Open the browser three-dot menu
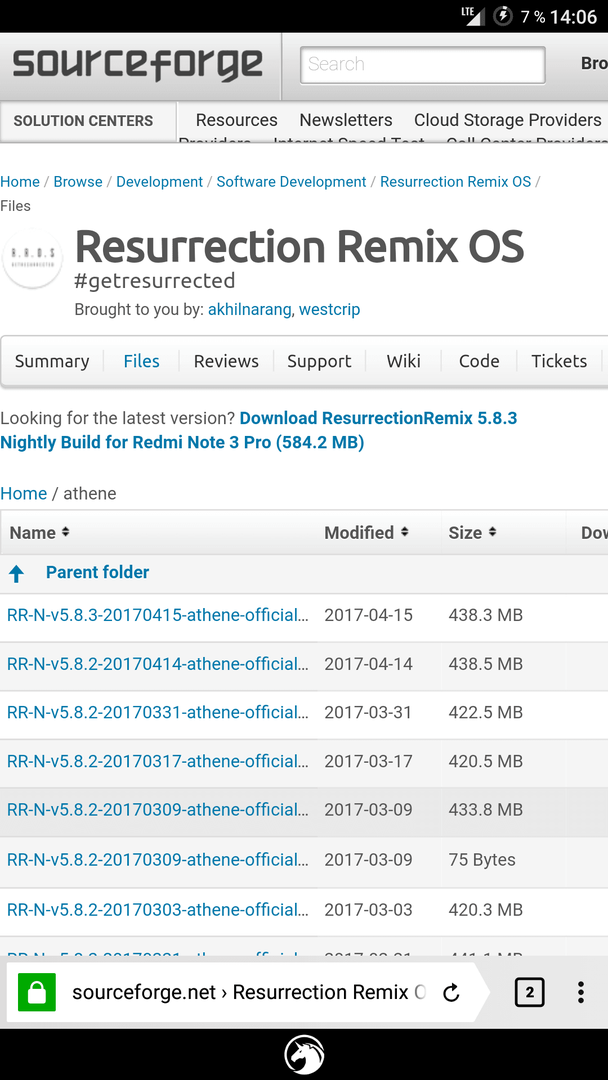The width and height of the screenshot is (608, 1080). coord(580,993)
